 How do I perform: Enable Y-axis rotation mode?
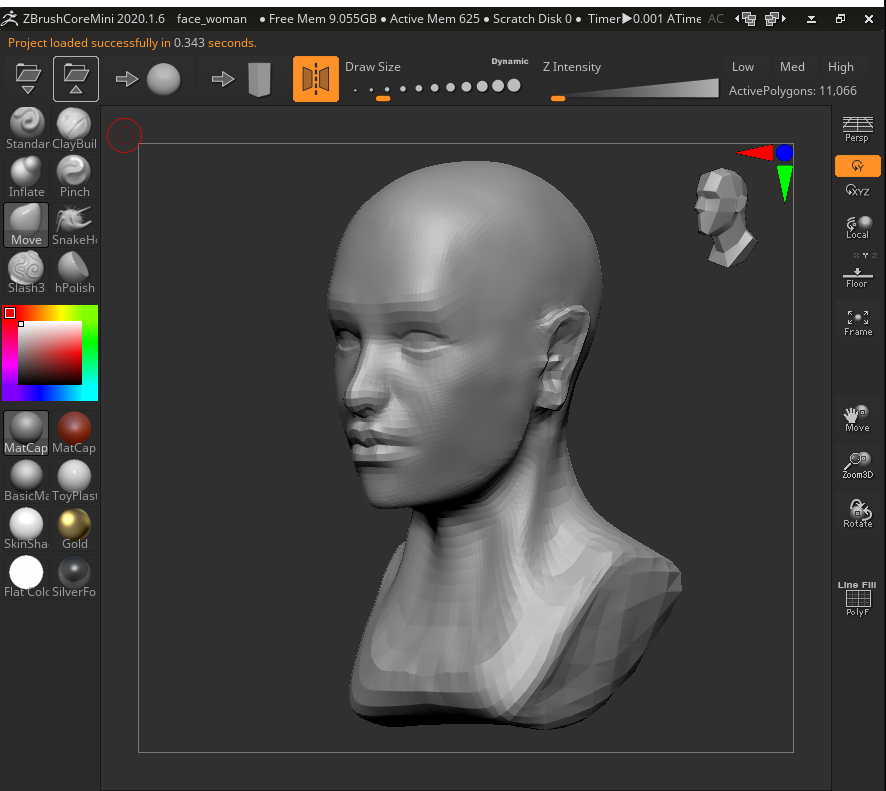857,166
